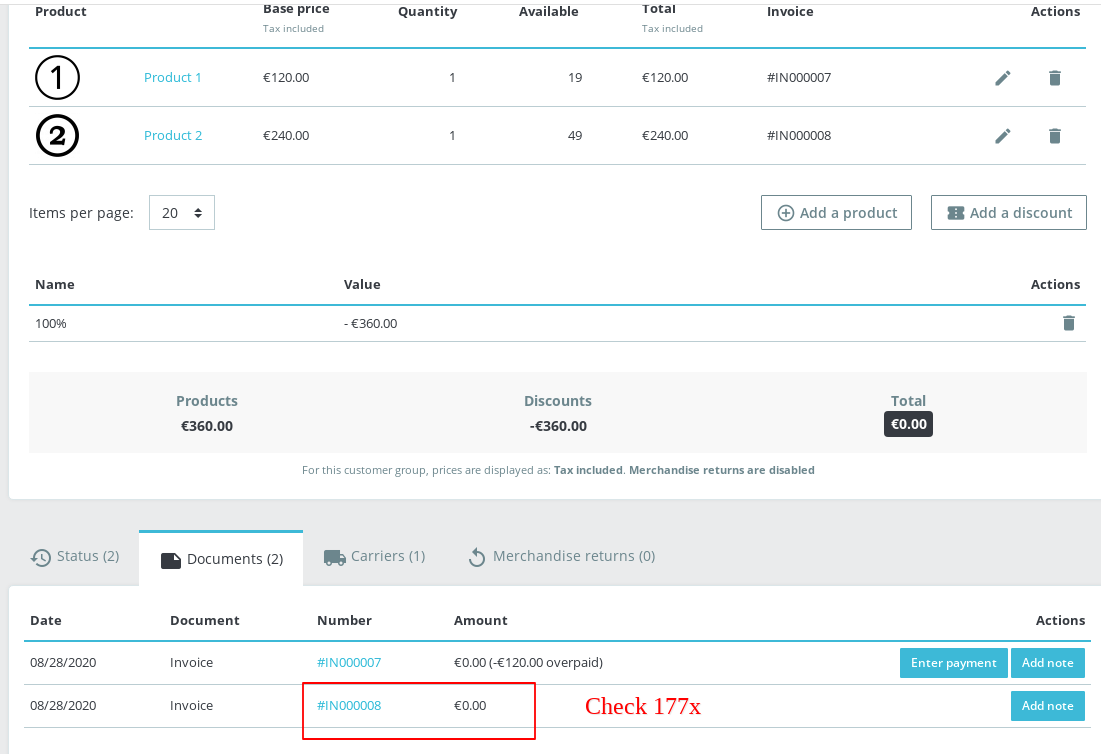The image size is (1101, 754).
Task: Add note to invoice #IN000008
Action: (1048, 706)
